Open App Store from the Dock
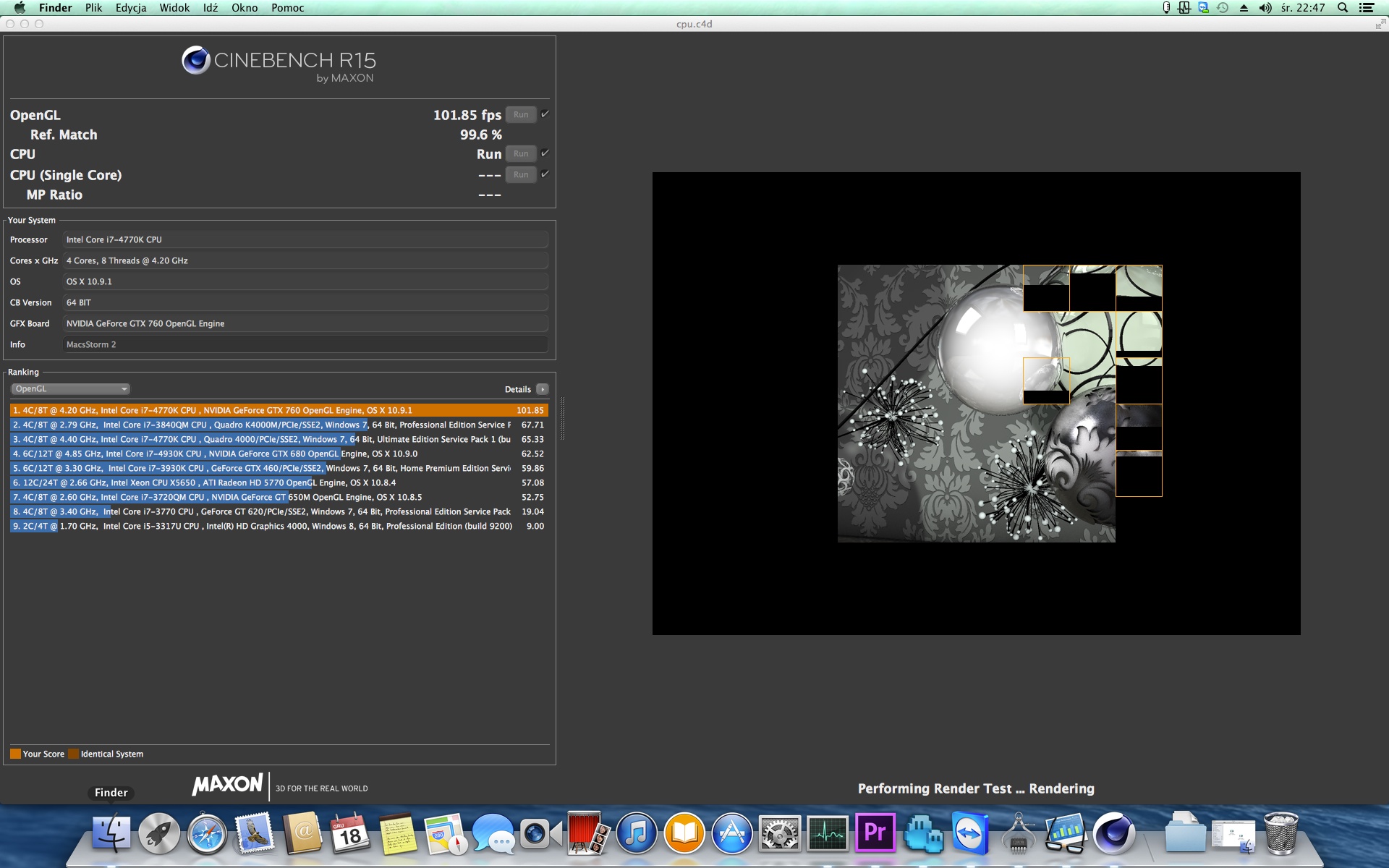1389x868 pixels. (732, 833)
